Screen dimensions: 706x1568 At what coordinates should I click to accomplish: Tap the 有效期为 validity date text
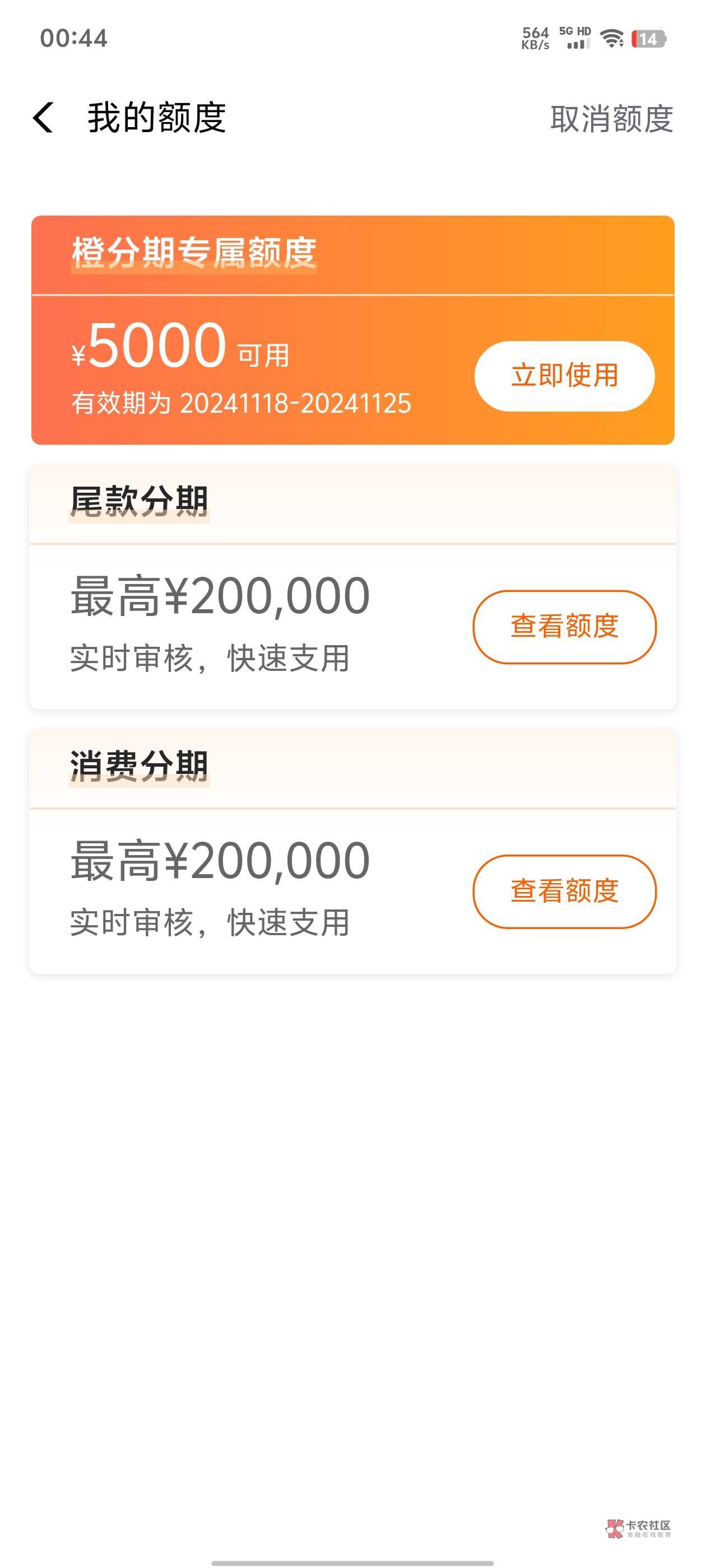coord(241,404)
